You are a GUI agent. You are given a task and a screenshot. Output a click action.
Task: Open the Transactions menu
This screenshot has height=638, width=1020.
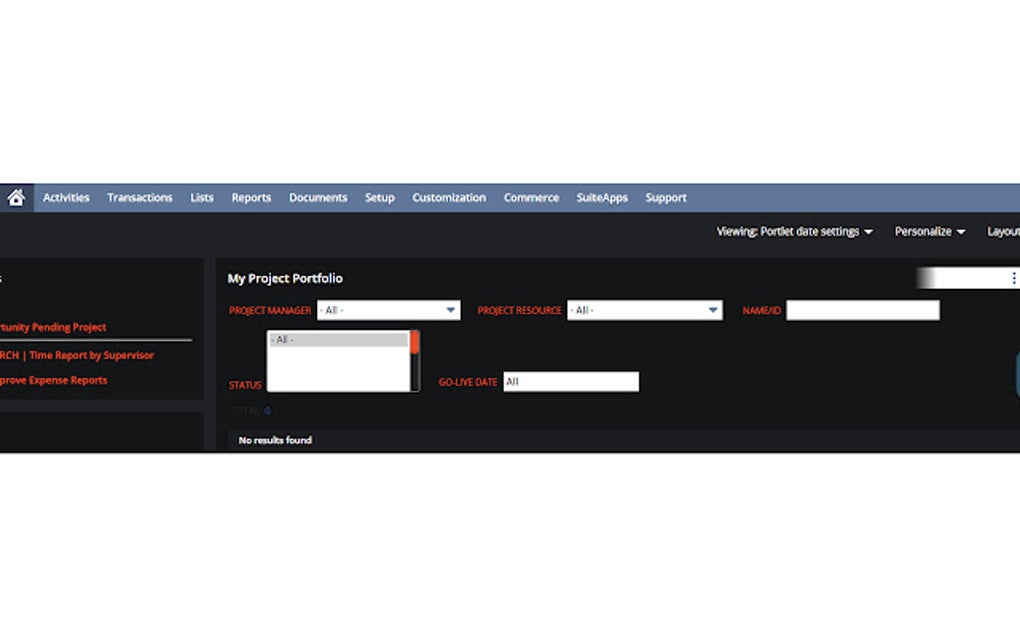point(139,197)
